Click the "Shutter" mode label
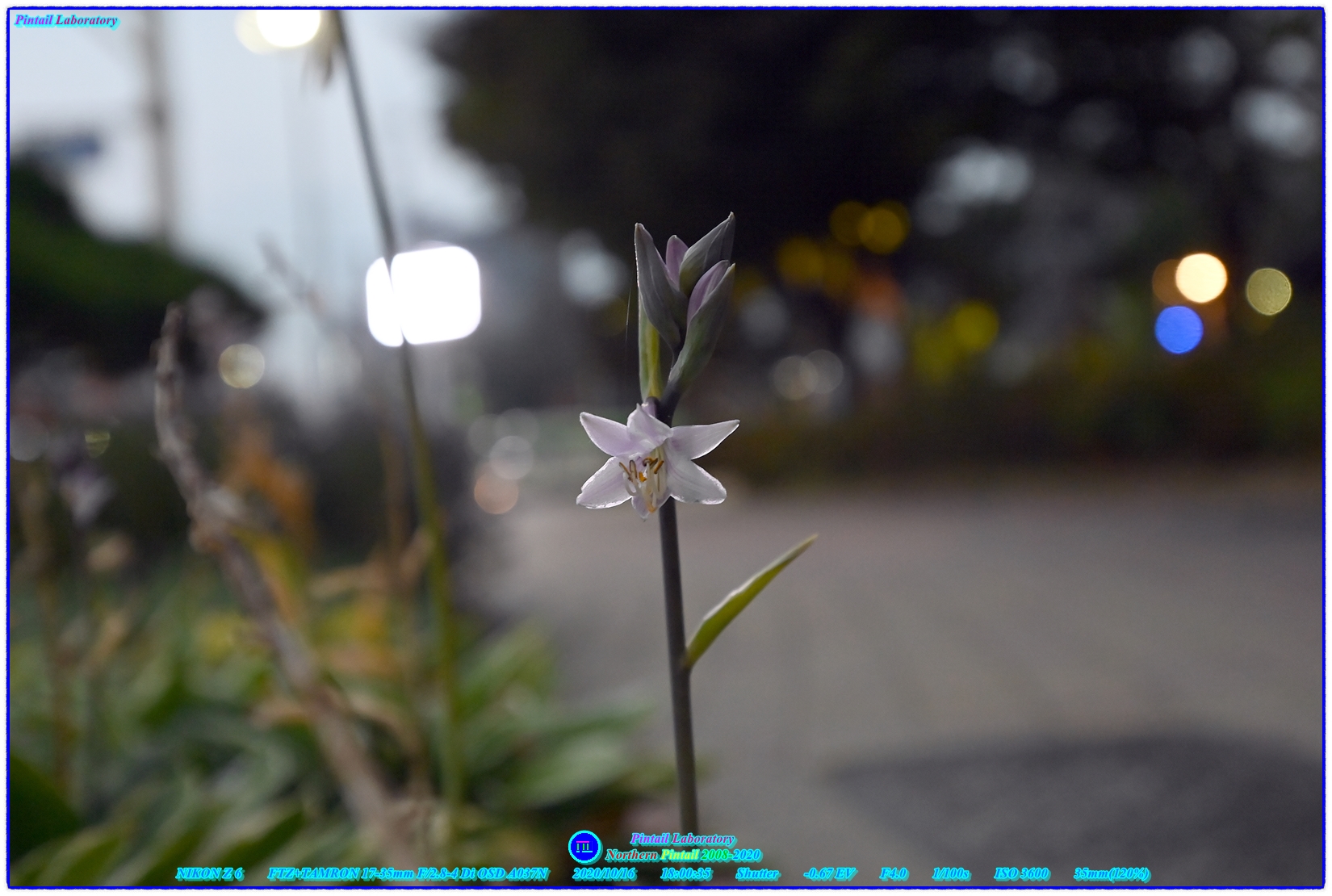1332x896 pixels. 757,873
